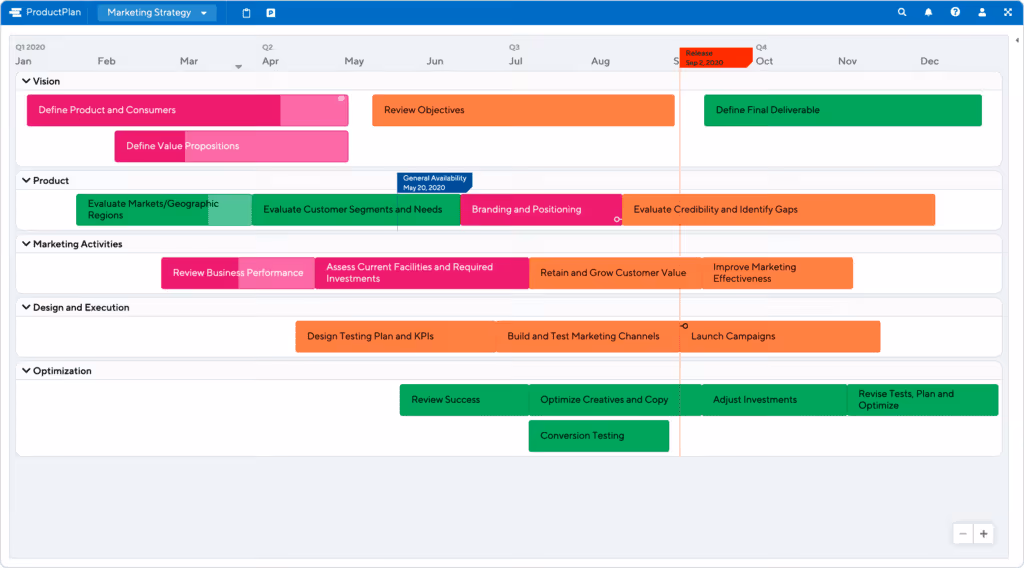The width and height of the screenshot is (1024, 568).
Task: Open the Define Product and Consumers bar
Action: (187, 110)
